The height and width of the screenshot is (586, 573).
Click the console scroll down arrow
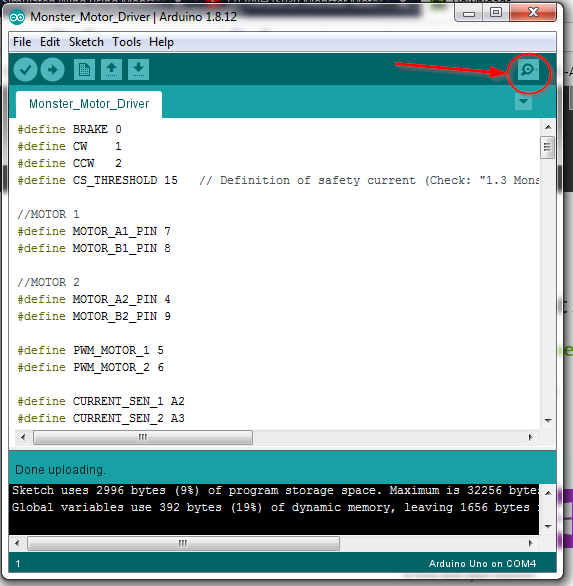click(548, 527)
